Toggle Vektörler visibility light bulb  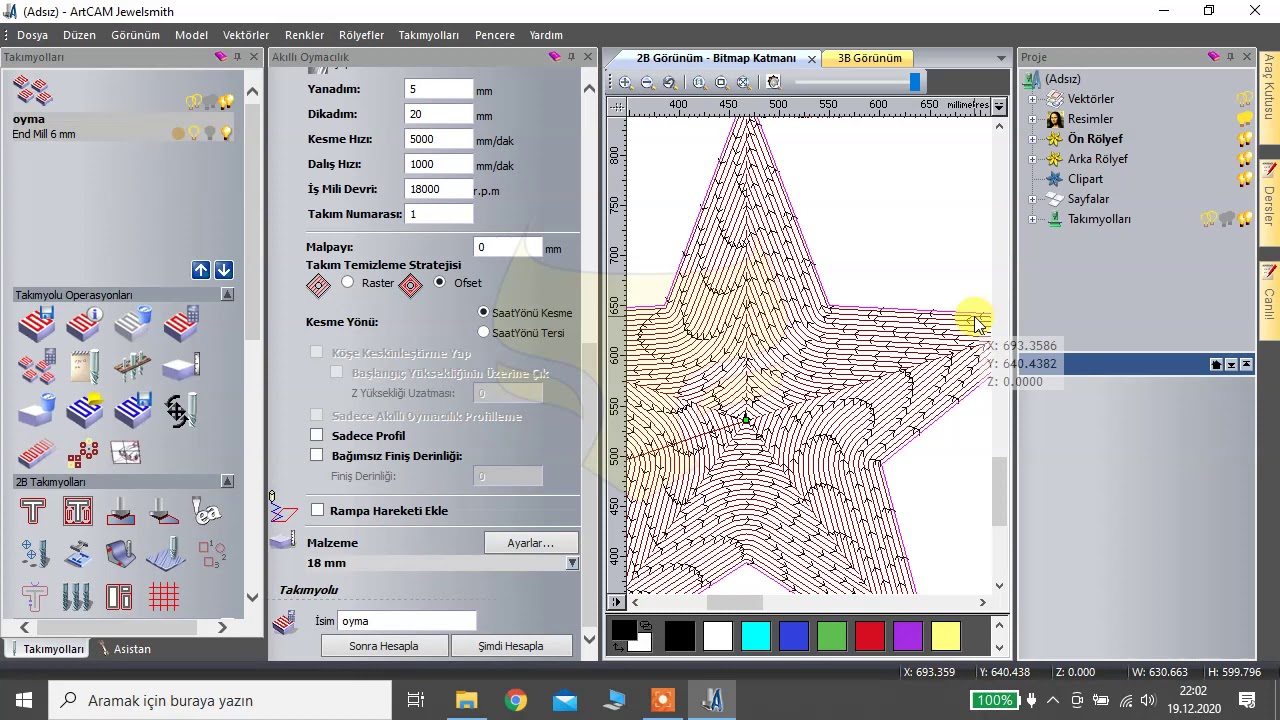pos(1245,99)
